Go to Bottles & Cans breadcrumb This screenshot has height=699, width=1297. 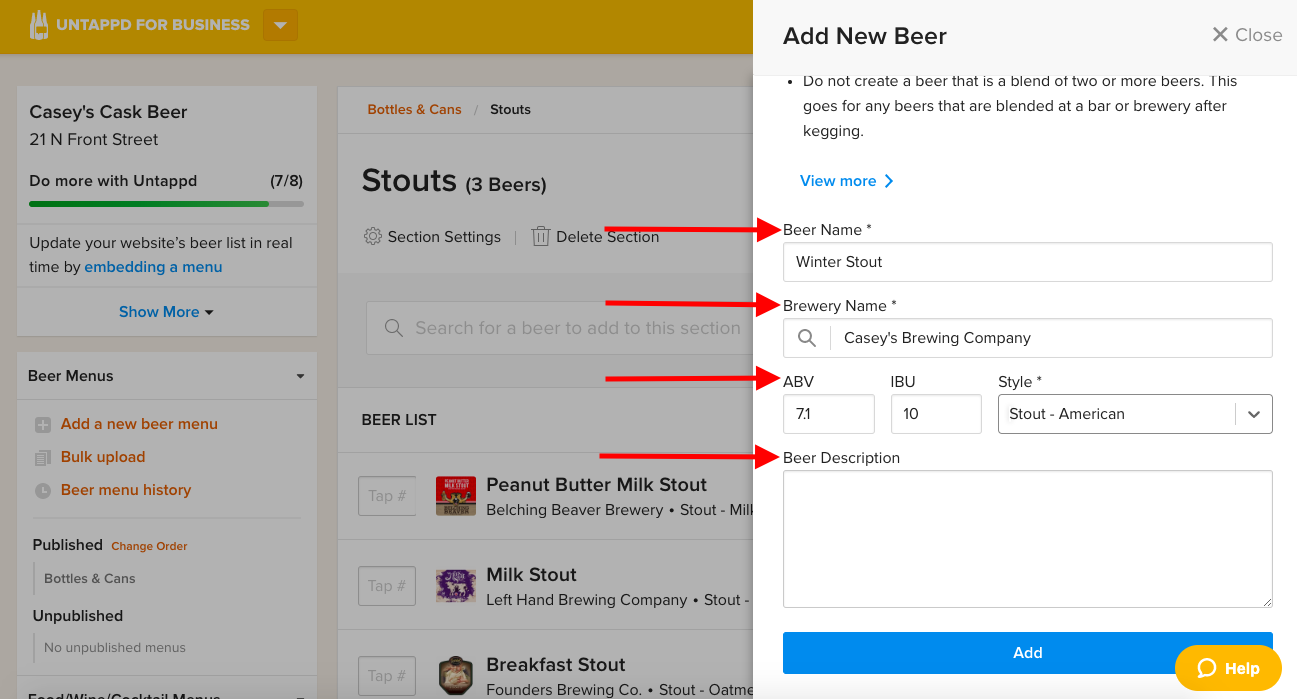(x=414, y=109)
